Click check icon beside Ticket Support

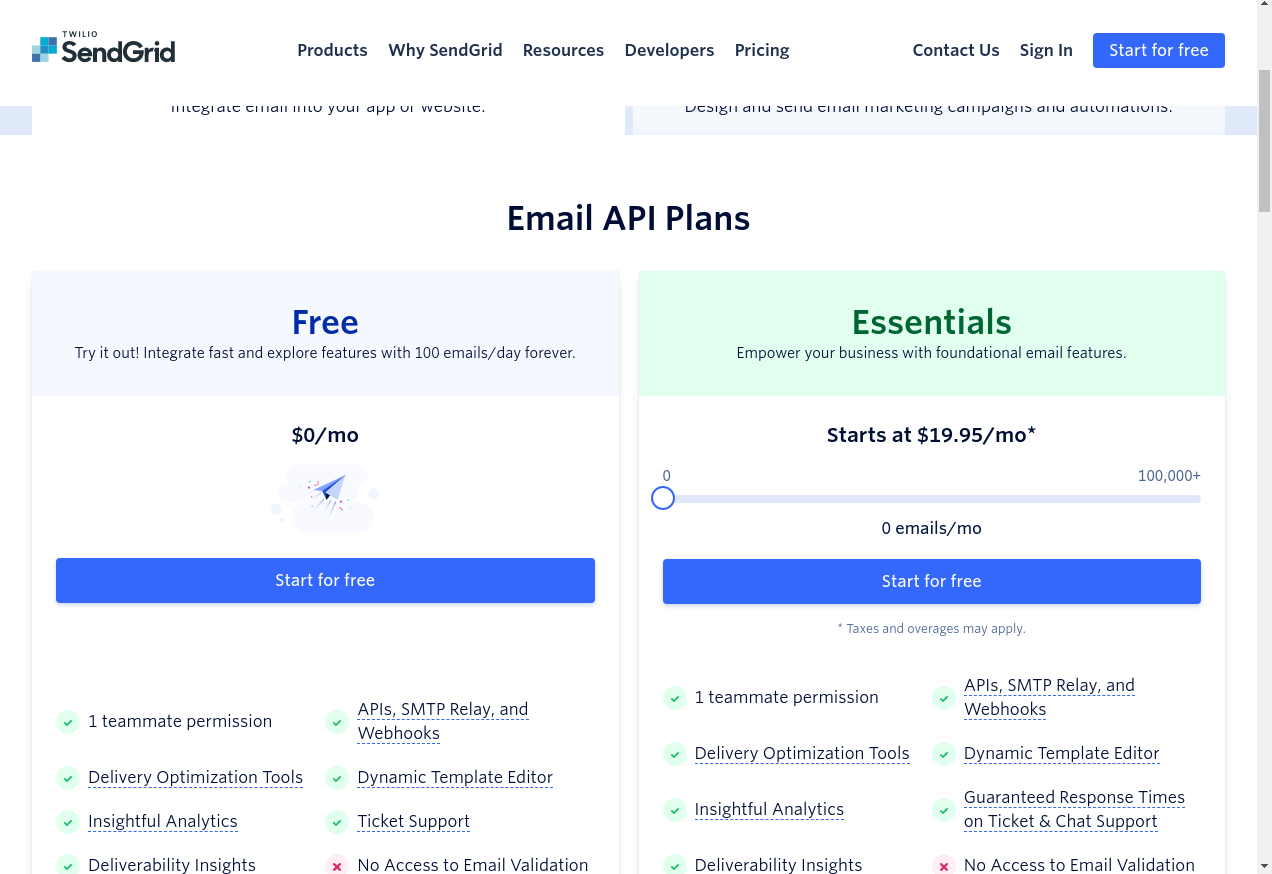337,822
